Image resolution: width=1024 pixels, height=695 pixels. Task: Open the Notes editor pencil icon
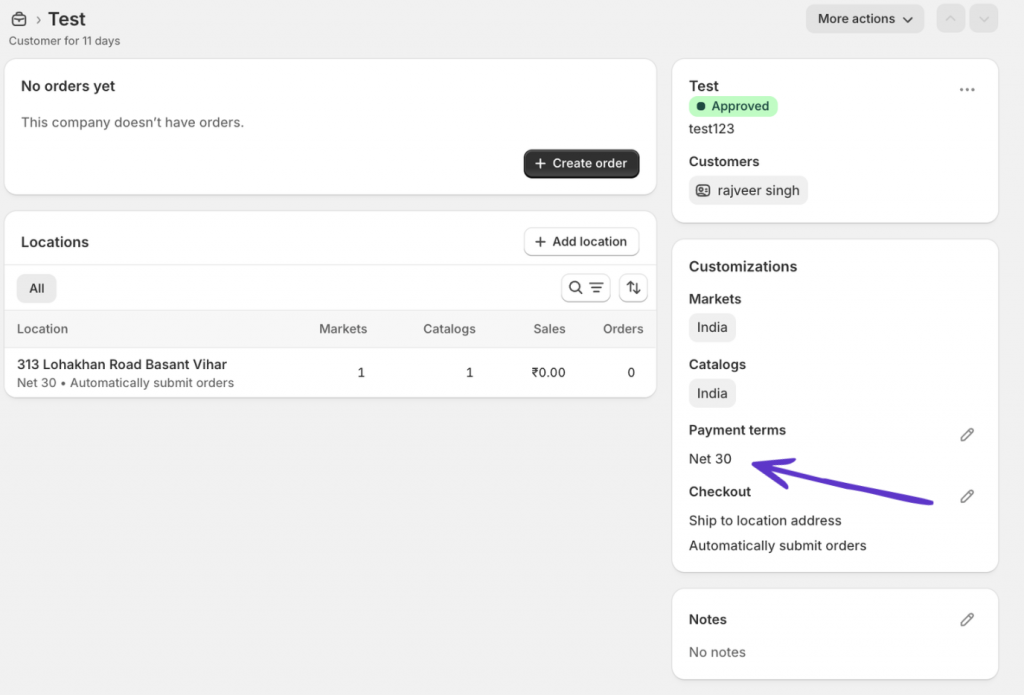(966, 619)
